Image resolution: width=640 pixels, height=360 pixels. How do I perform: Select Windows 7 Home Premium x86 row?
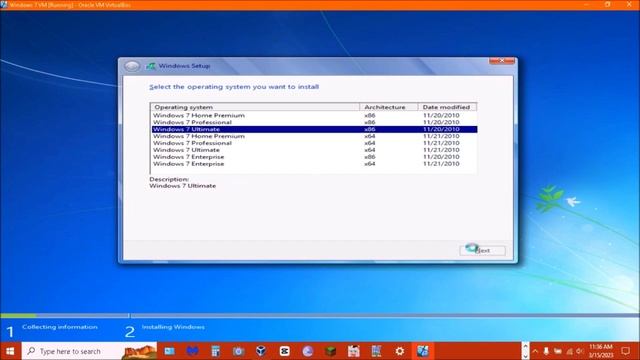click(314, 116)
